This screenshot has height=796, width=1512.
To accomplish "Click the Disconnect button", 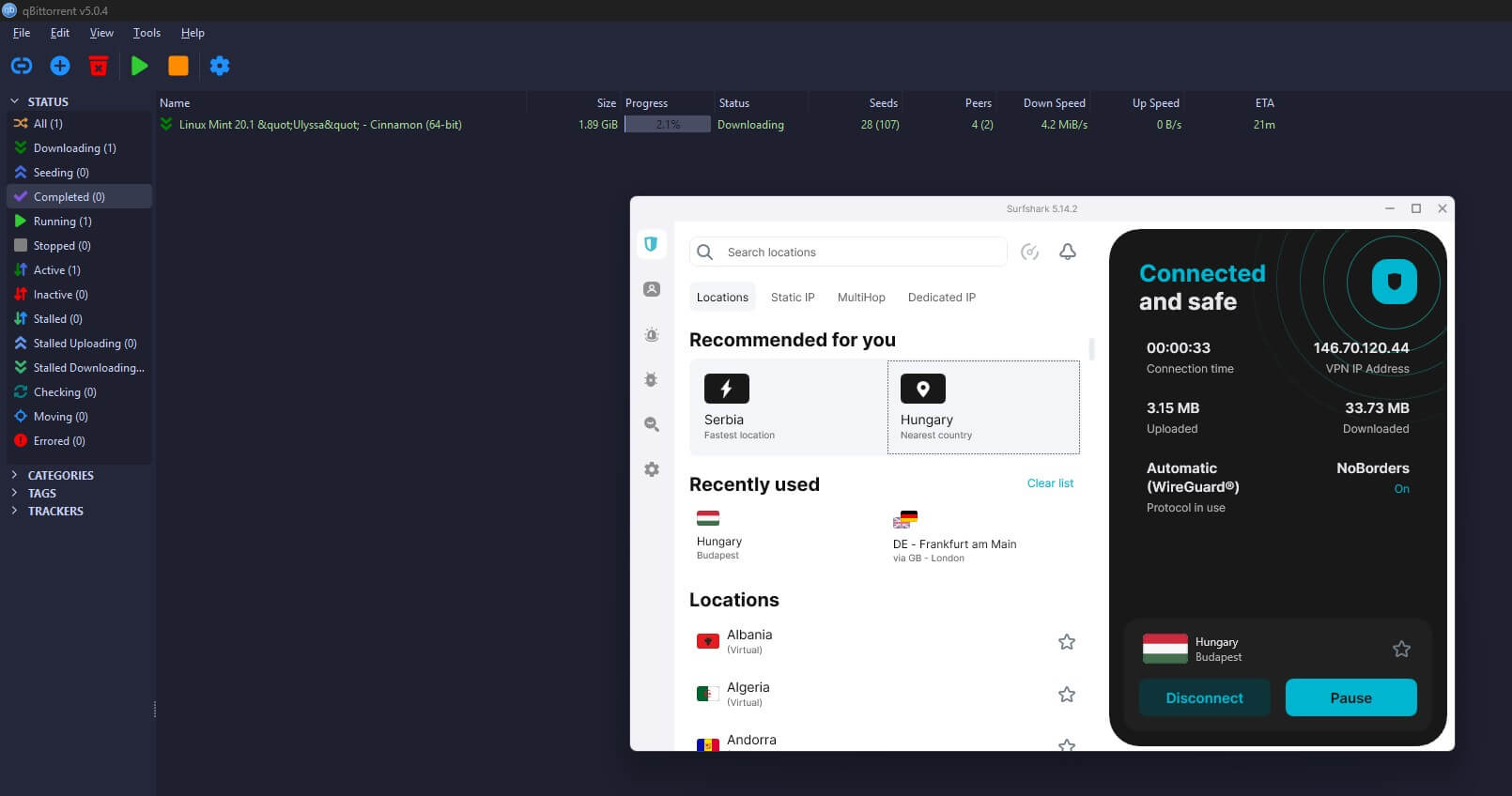I will coord(1205,697).
